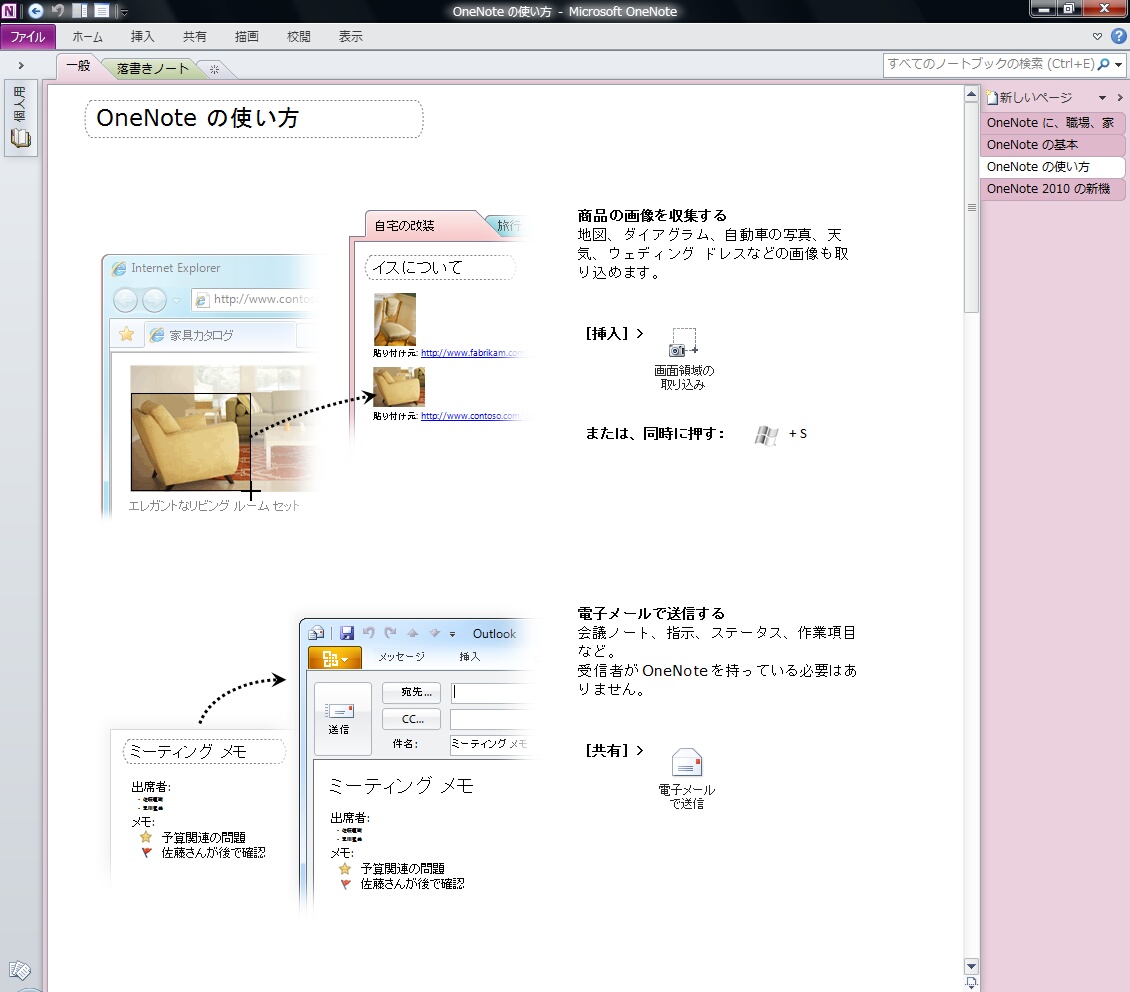Click the vertical scrollbar thumb
The image size is (1130, 992).
pos(971,207)
